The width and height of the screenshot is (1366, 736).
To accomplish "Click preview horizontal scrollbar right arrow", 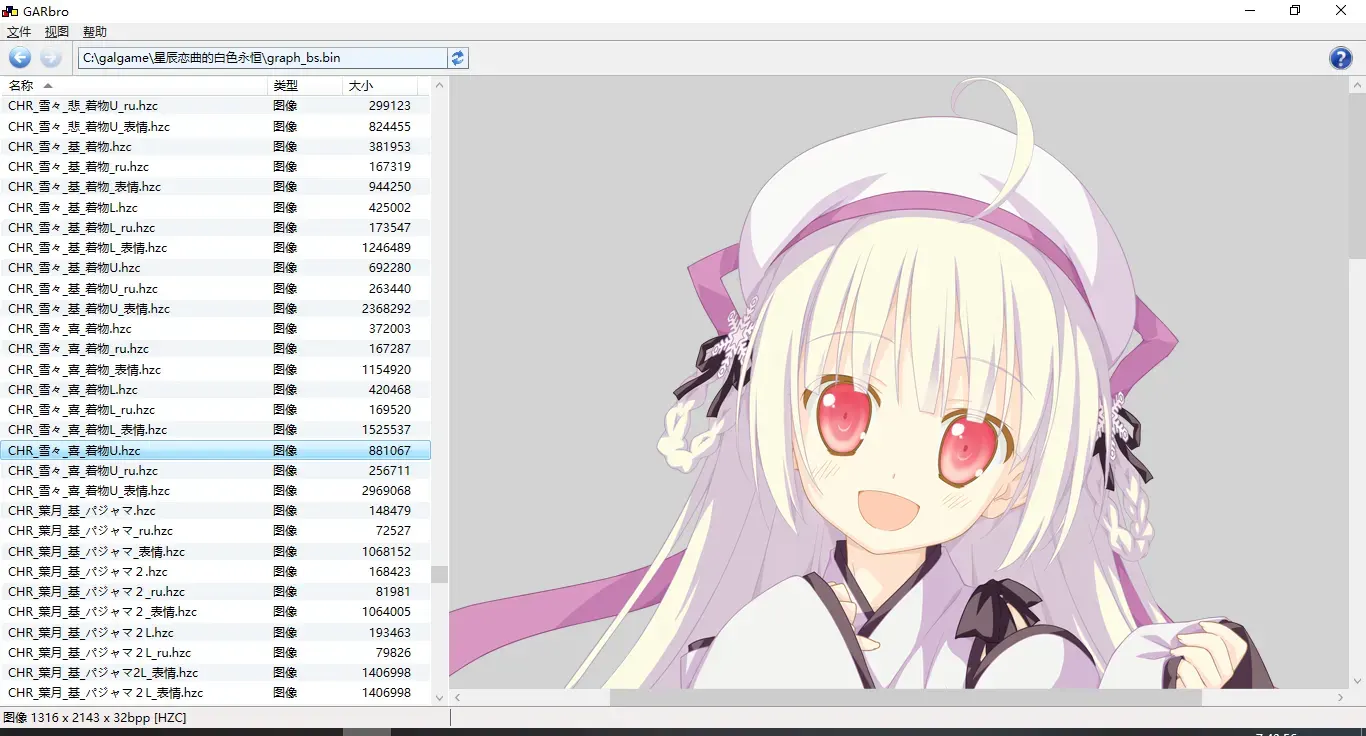I will click(x=1341, y=697).
